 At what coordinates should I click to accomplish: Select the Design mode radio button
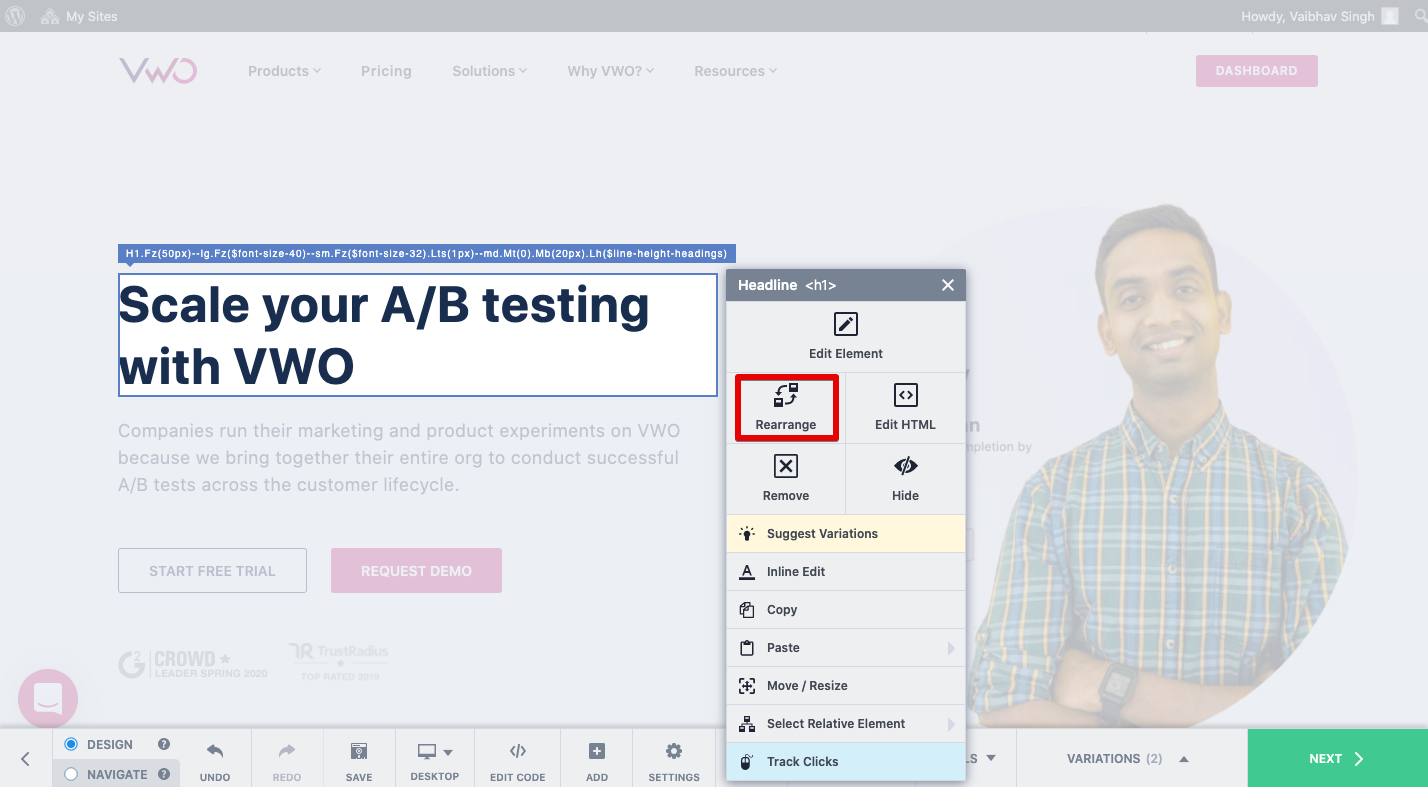tap(71, 744)
